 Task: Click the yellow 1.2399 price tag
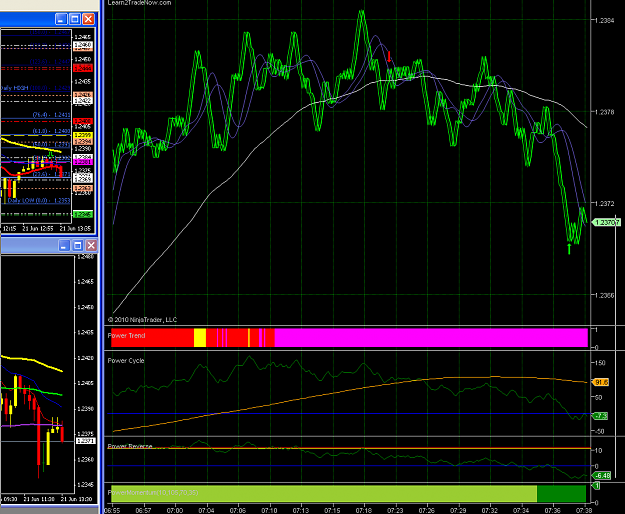tap(83, 136)
